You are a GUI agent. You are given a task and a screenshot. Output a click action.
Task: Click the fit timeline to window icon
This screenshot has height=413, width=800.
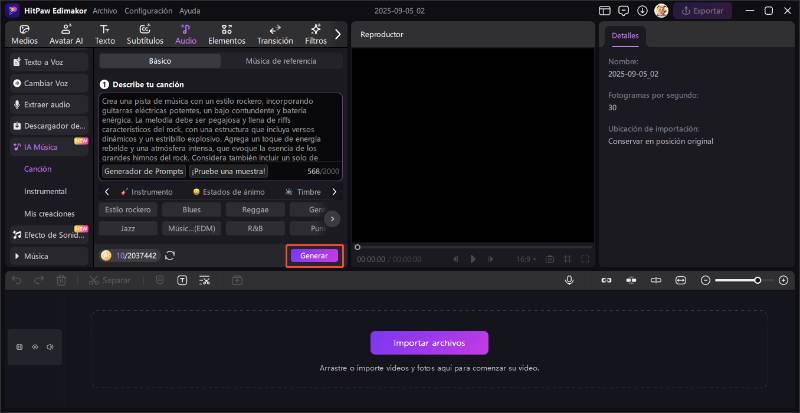tap(681, 280)
